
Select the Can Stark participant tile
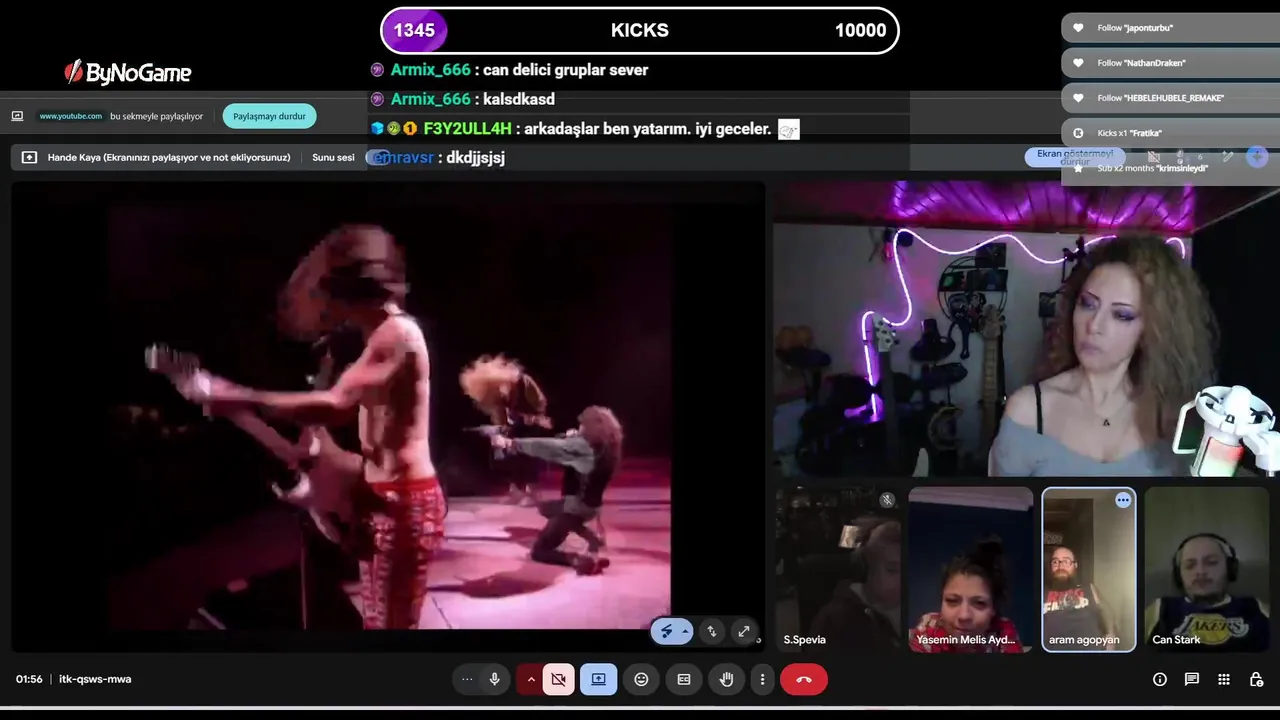[x=1207, y=570]
